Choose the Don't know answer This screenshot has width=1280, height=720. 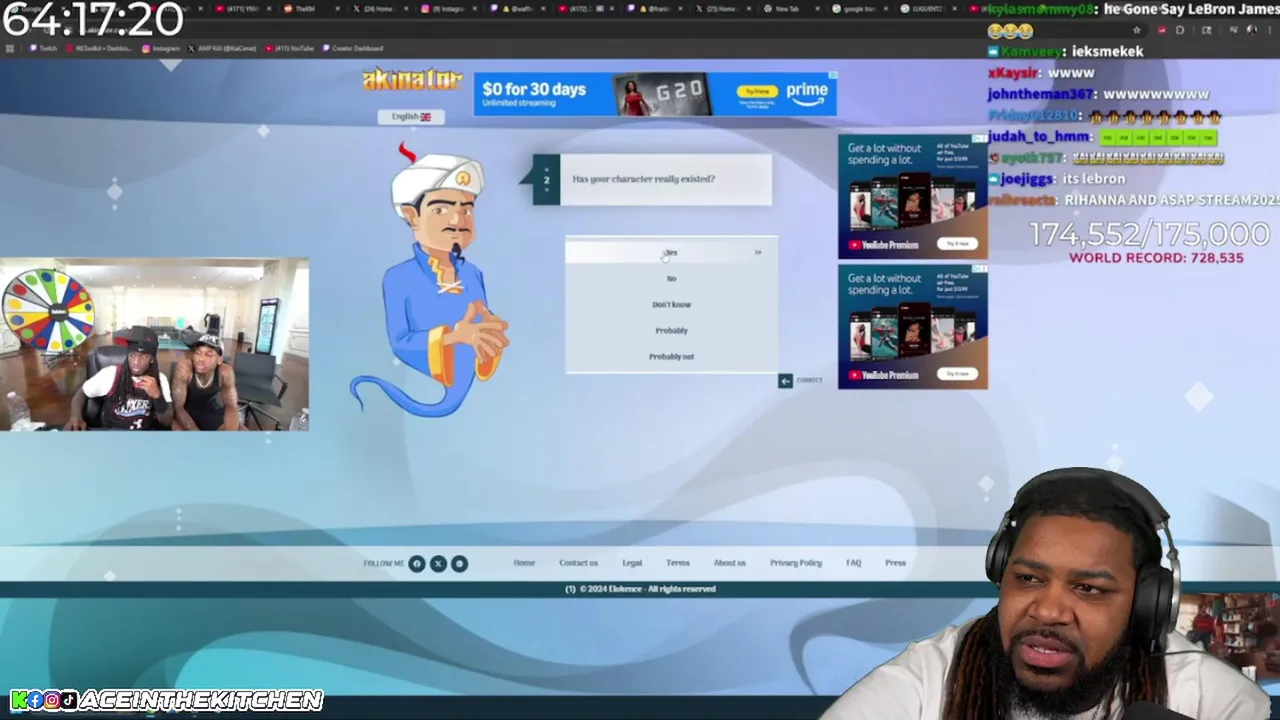pyautogui.click(x=671, y=304)
